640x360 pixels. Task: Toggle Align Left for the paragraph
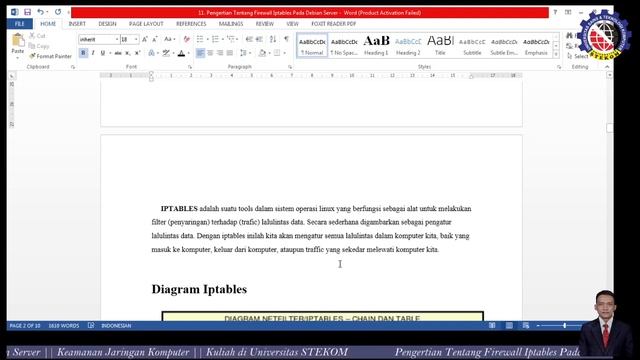coord(200,53)
